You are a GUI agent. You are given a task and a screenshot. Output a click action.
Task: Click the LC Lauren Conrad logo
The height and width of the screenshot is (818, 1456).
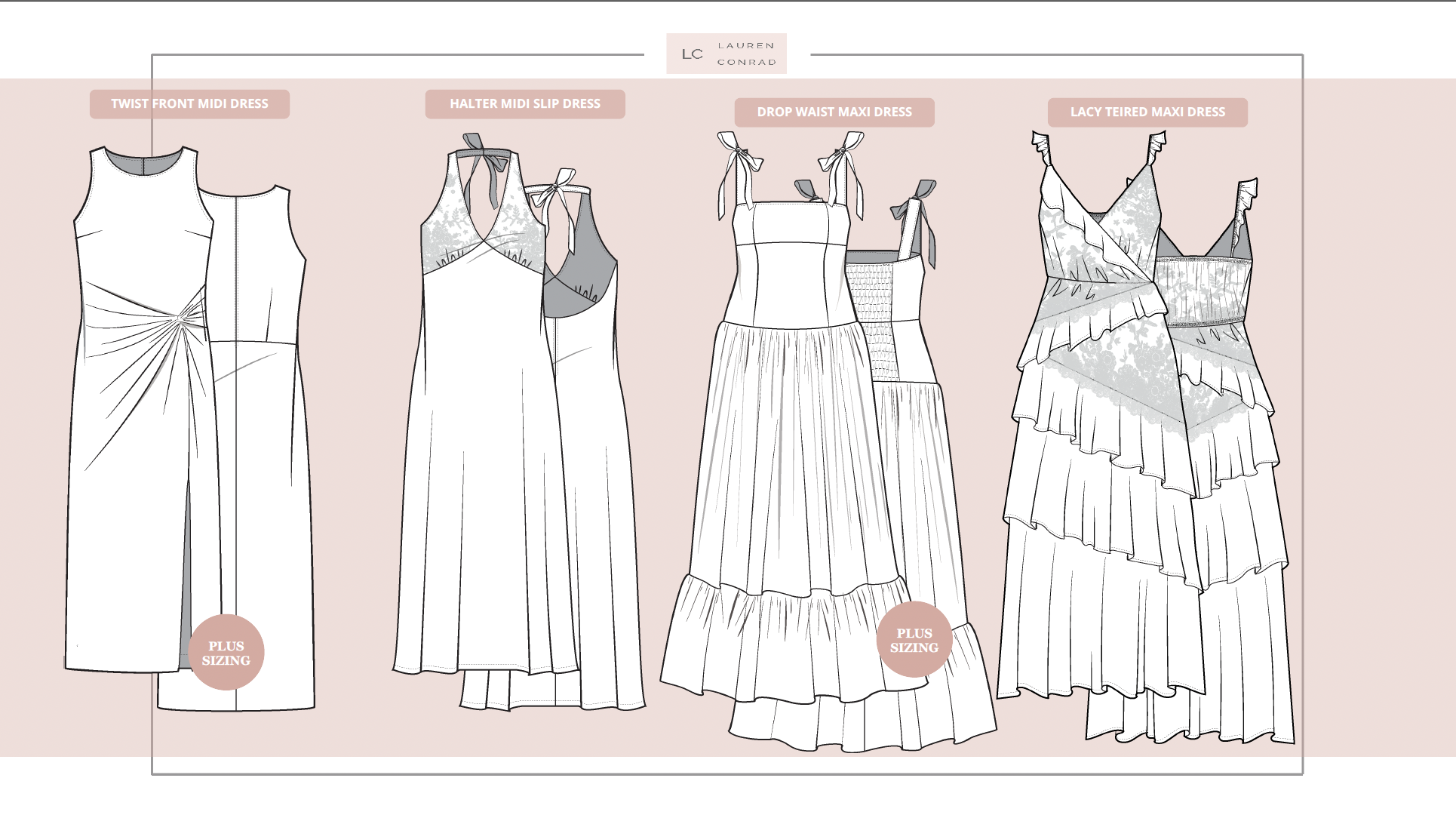tap(726, 54)
